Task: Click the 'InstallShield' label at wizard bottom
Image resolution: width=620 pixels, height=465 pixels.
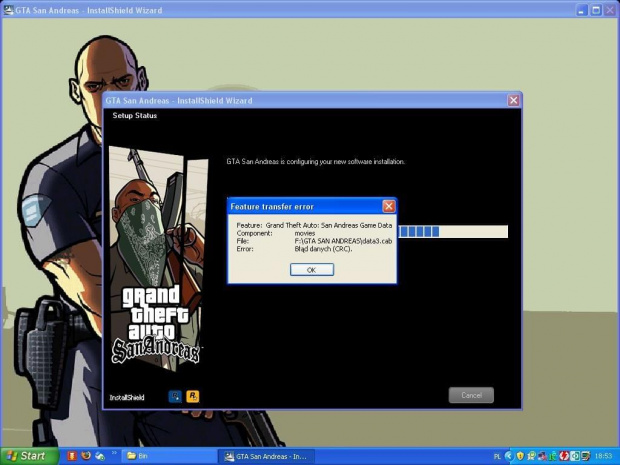Action: [x=127, y=397]
